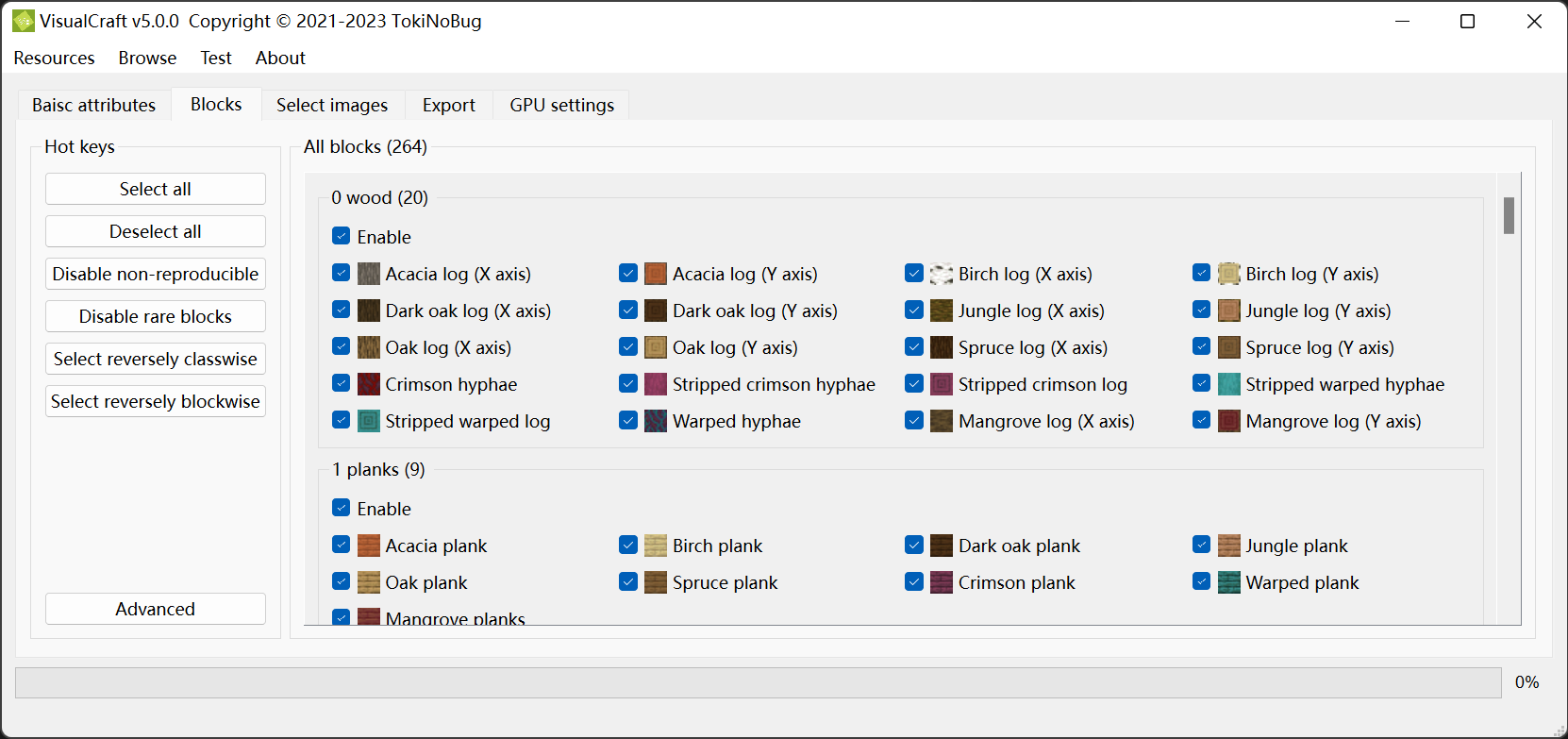Screen dimensions: 1568x739
Task: Switch to the Select images tab
Action: (332, 105)
